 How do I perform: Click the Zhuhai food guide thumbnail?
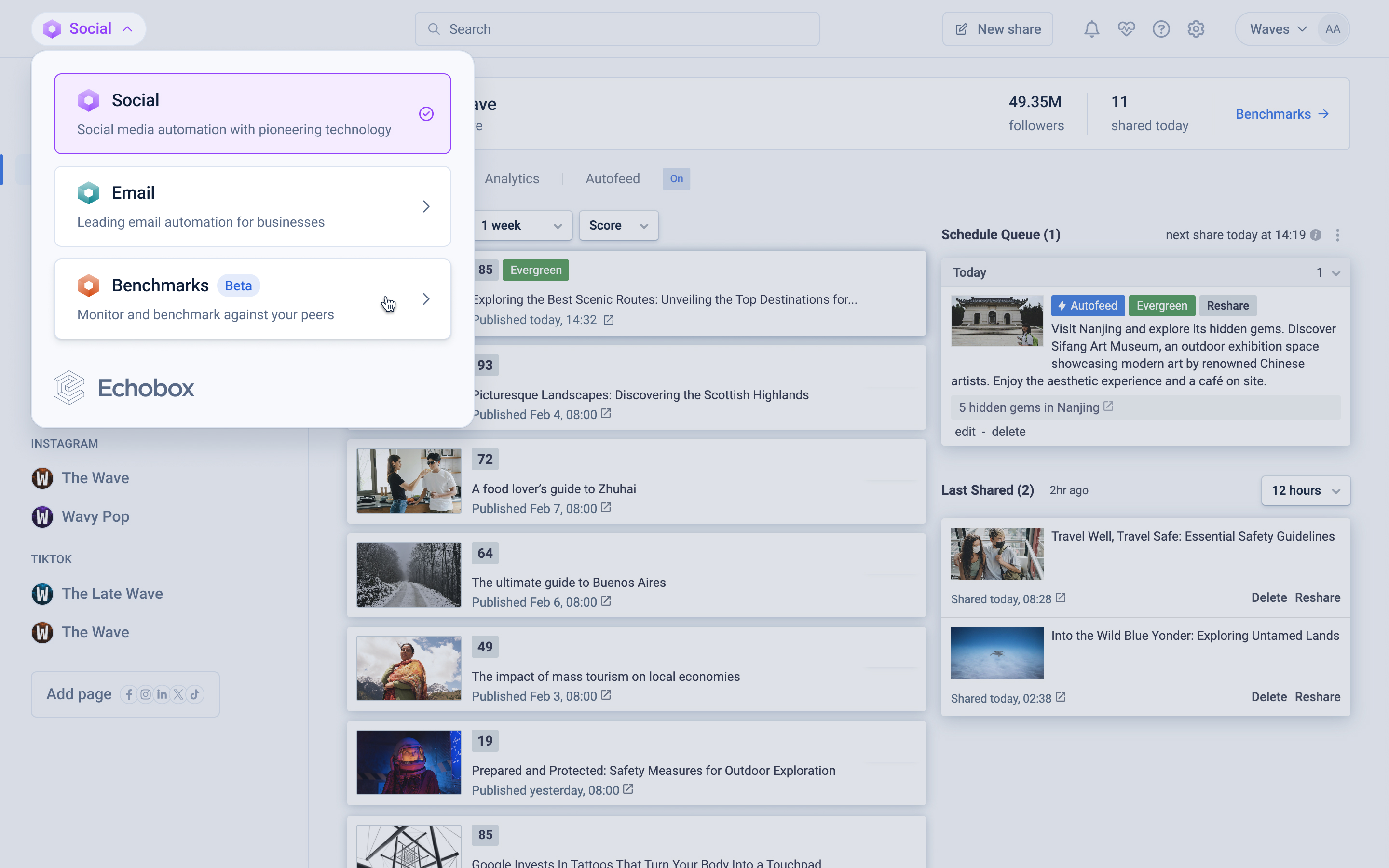click(409, 480)
